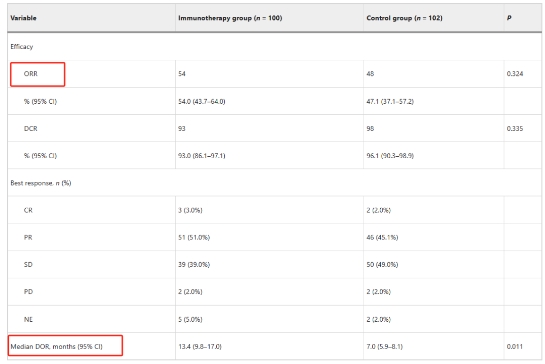
Task: Select the Efficacy section heading
Action: coord(22,47)
